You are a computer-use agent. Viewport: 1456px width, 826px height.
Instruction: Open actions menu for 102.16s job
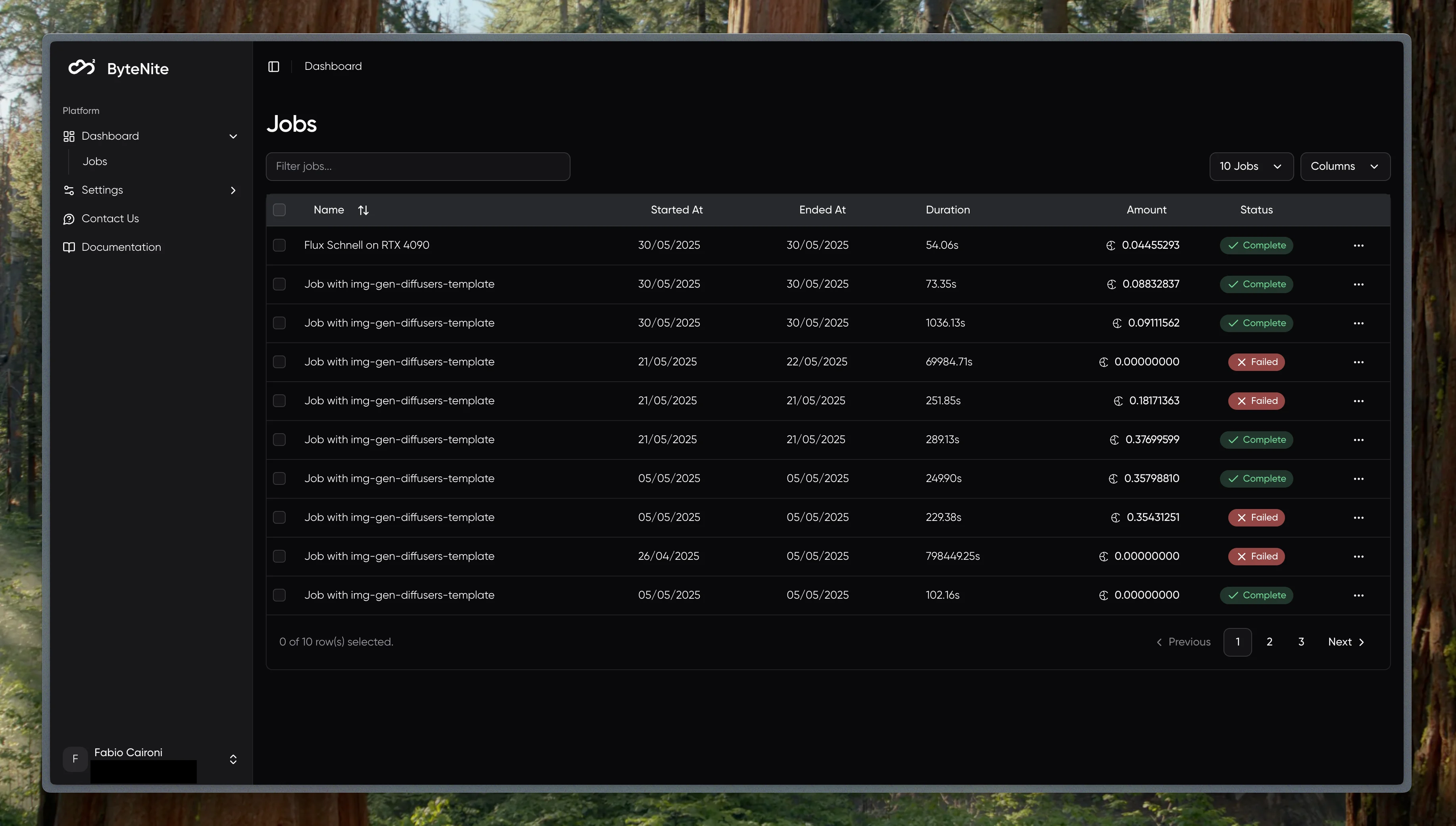1358,595
